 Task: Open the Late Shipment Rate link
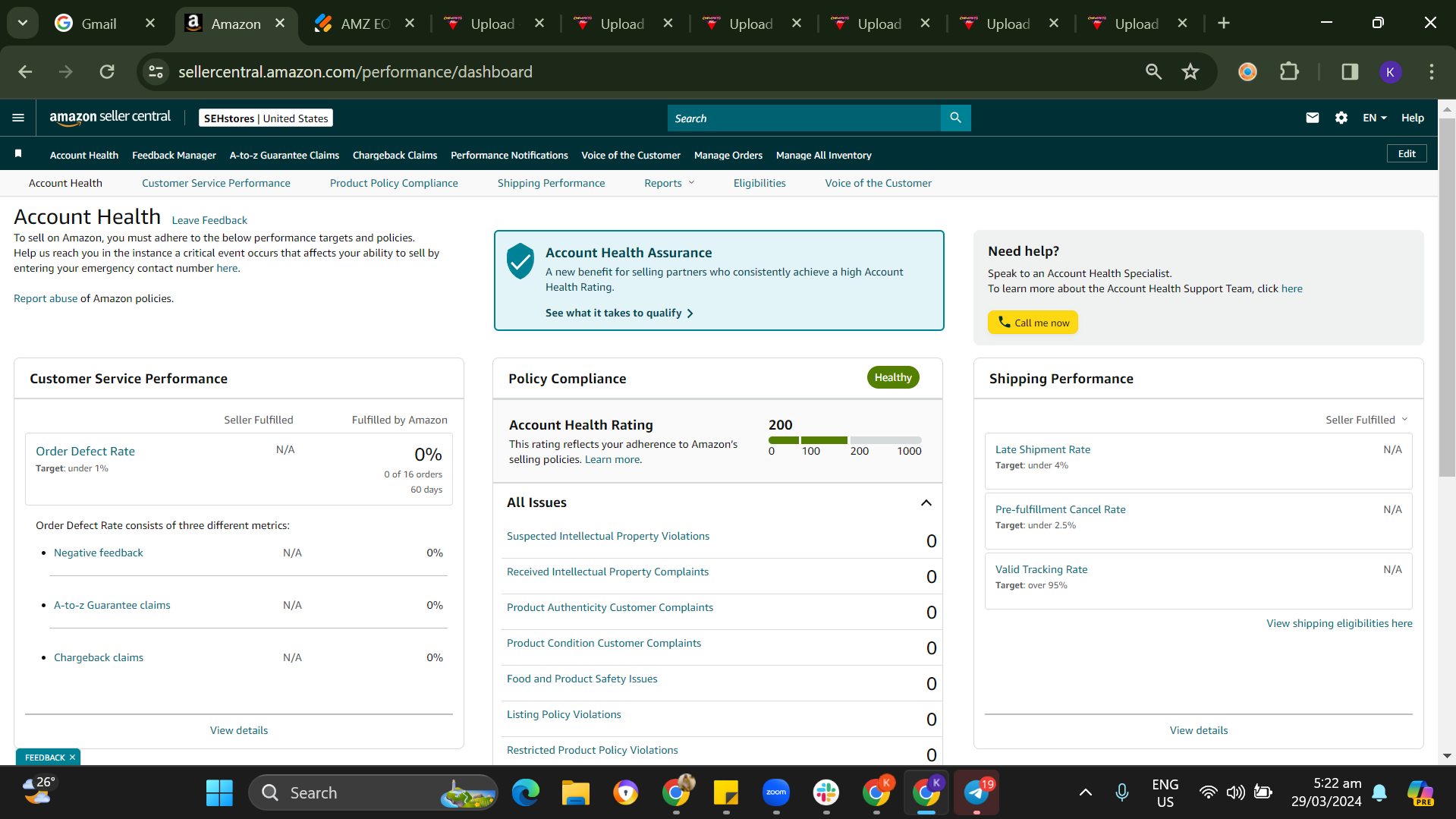1042,449
